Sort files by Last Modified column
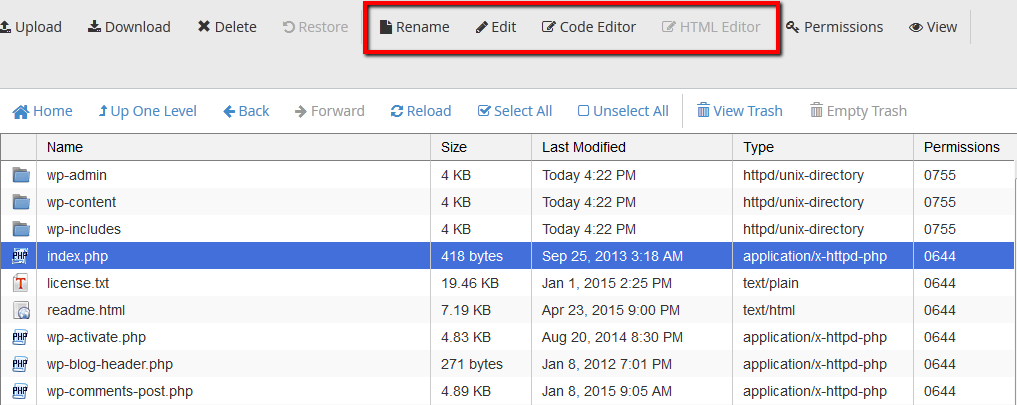The width and height of the screenshot is (1017, 405). 583,147
